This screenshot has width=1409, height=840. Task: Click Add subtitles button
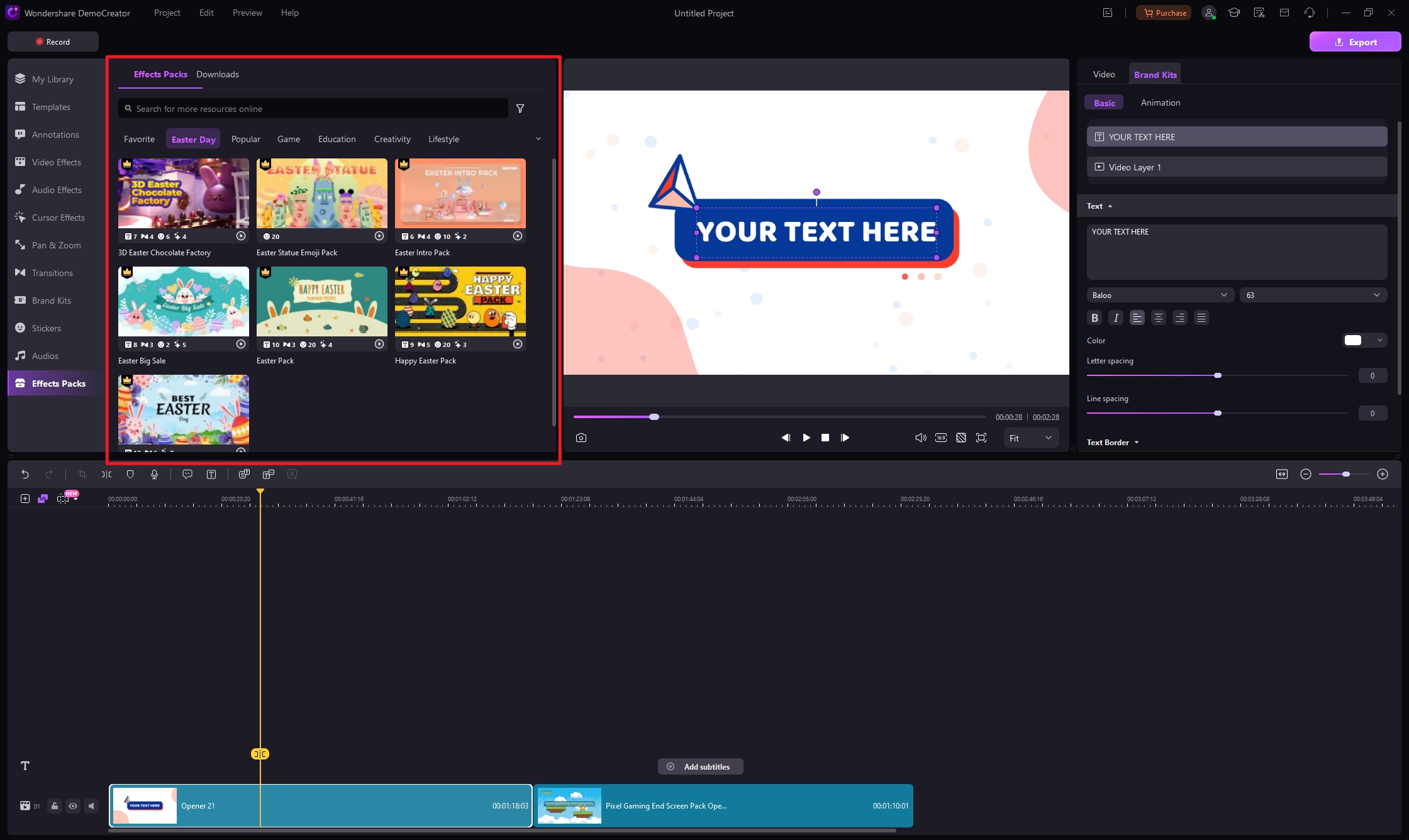tap(700, 766)
